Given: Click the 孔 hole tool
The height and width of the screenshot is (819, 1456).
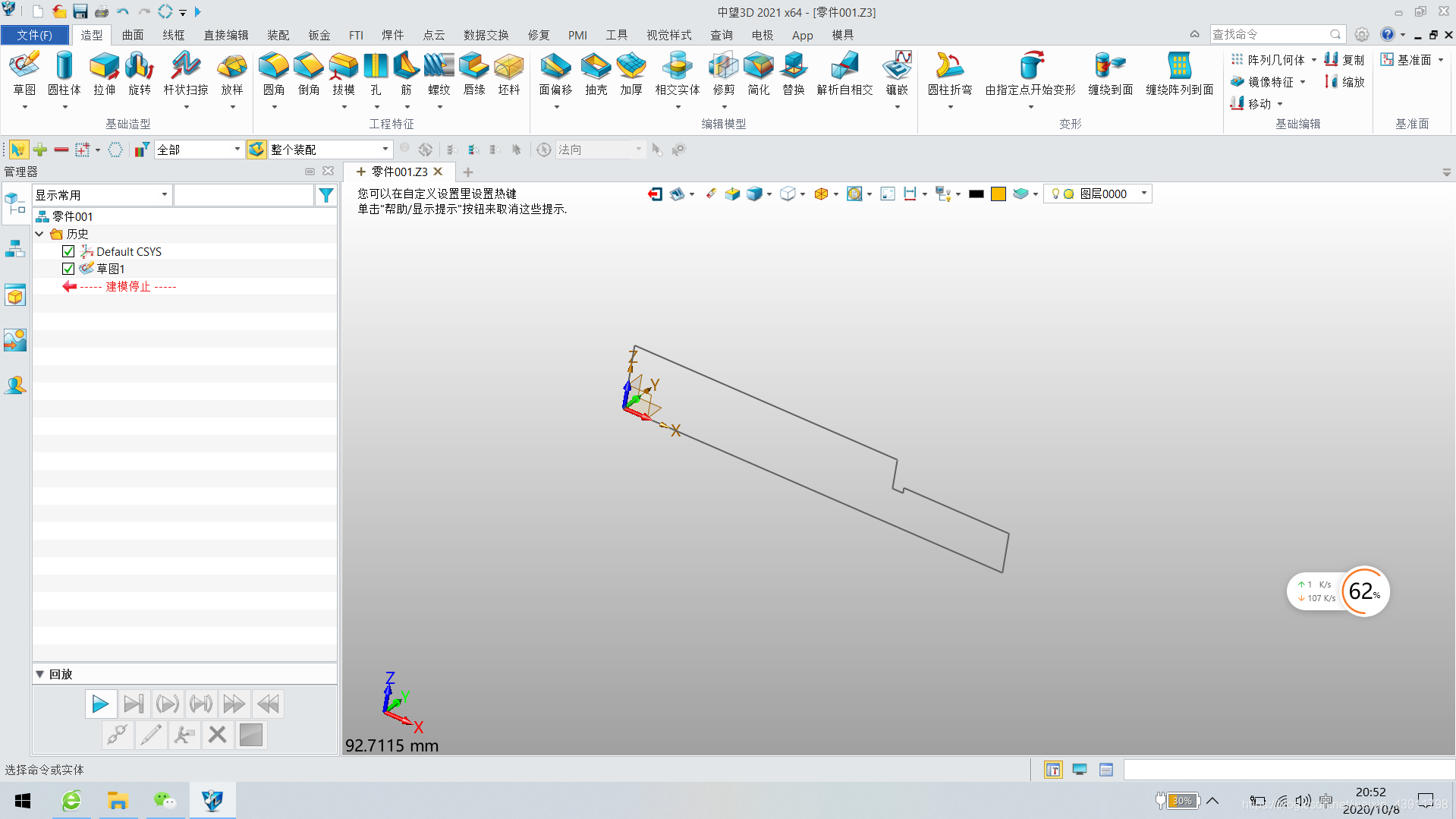Looking at the screenshot, I should click(x=376, y=74).
